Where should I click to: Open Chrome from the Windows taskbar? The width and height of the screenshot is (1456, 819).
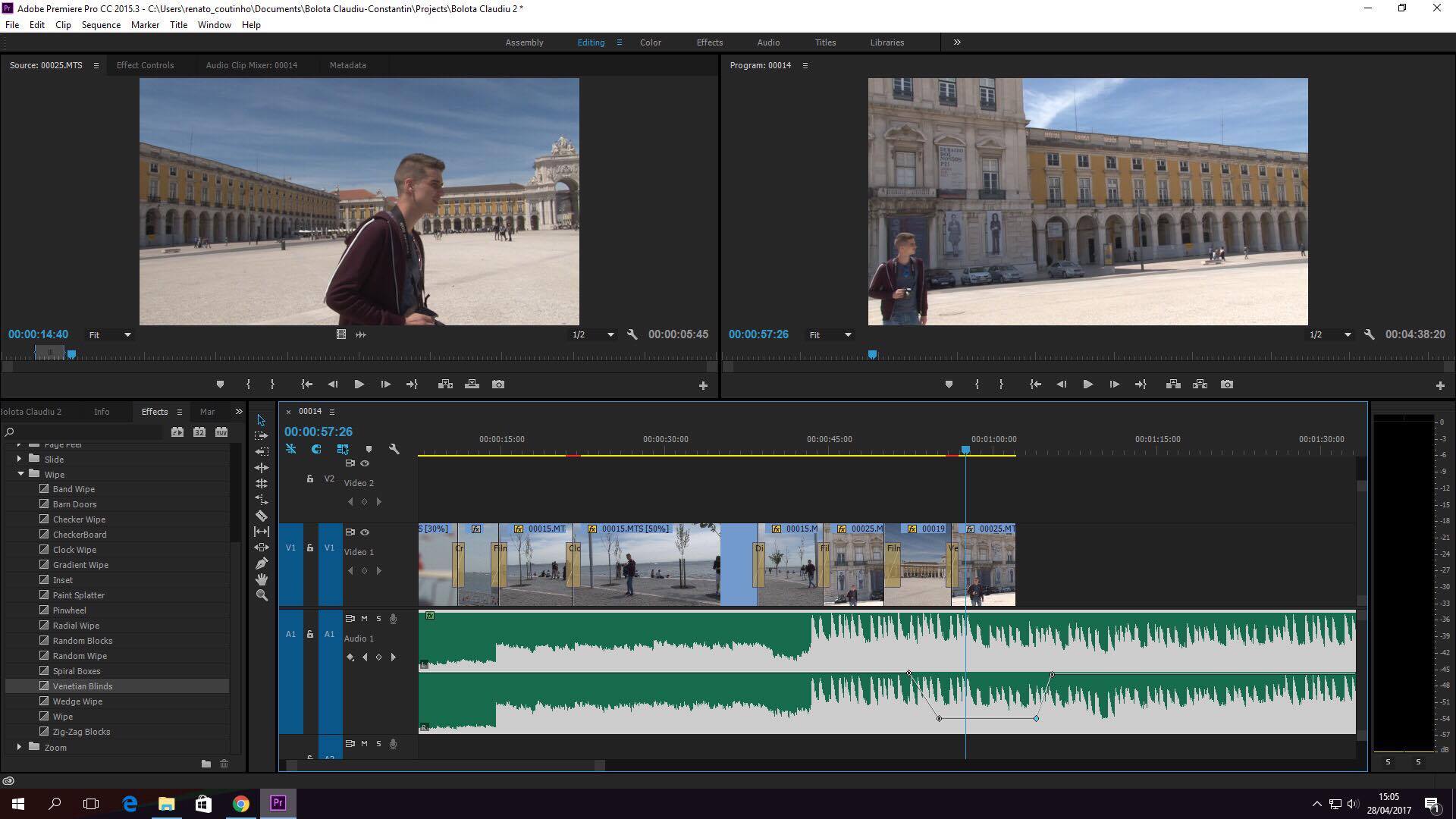(x=240, y=804)
